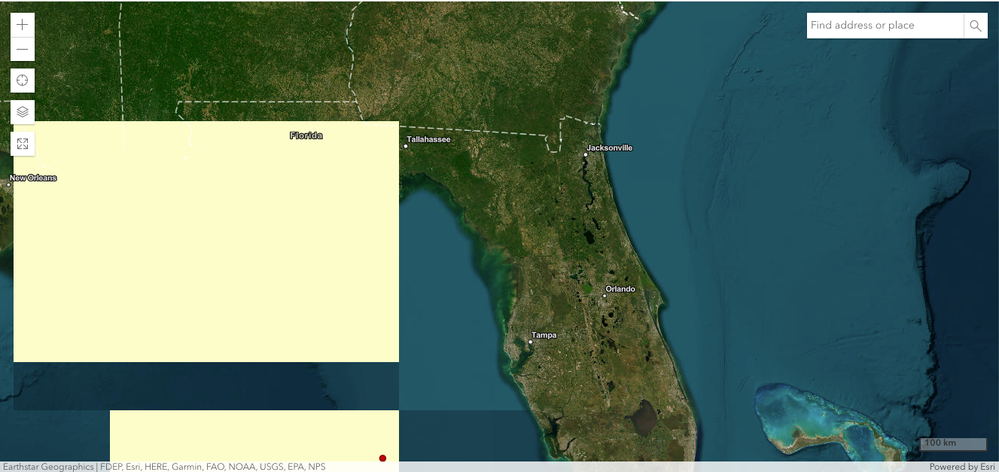Viewport: 999px width, 472px height.
Task: Focus the Find address or place field
Action: point(885,25)
